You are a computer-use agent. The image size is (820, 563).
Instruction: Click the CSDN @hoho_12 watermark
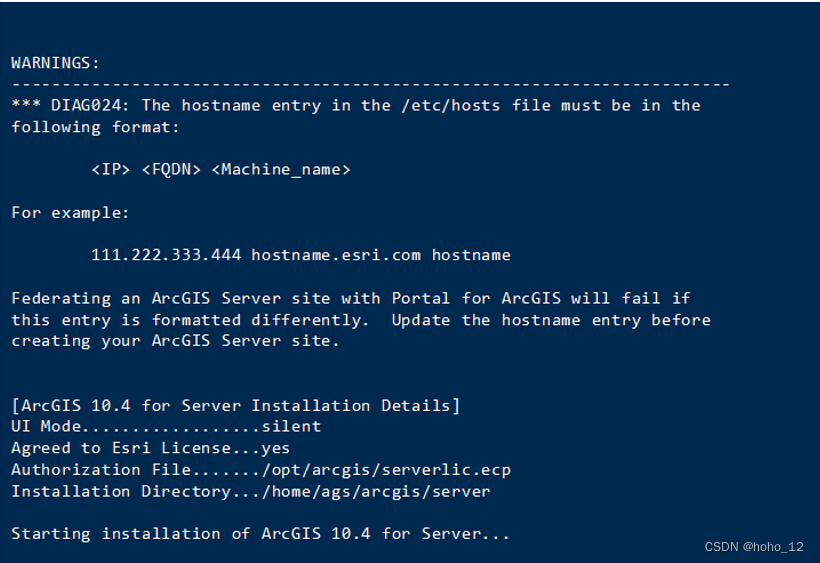pyautogui.click(x=754, y=547)
